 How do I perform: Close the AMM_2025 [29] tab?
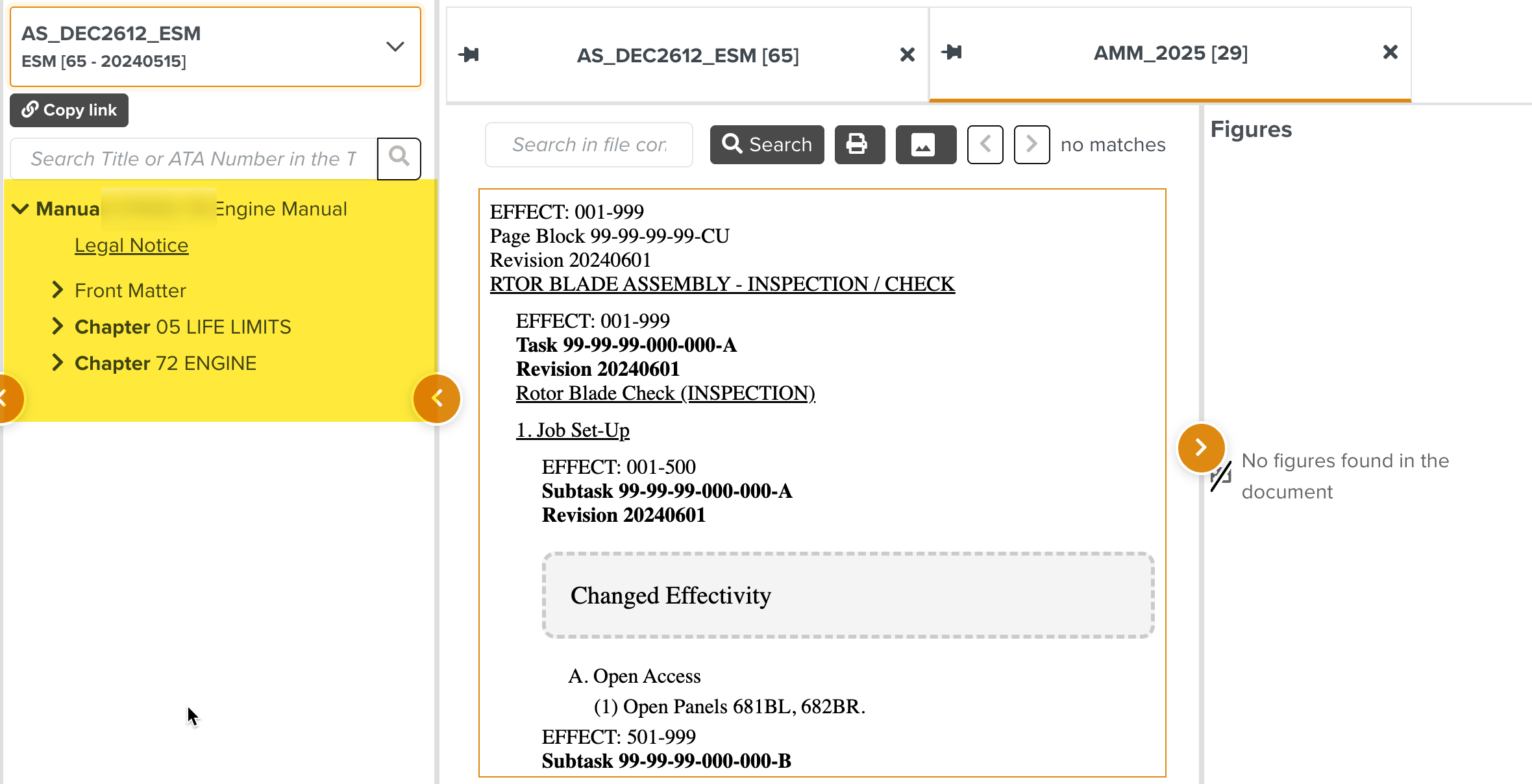pos(1390,52)
